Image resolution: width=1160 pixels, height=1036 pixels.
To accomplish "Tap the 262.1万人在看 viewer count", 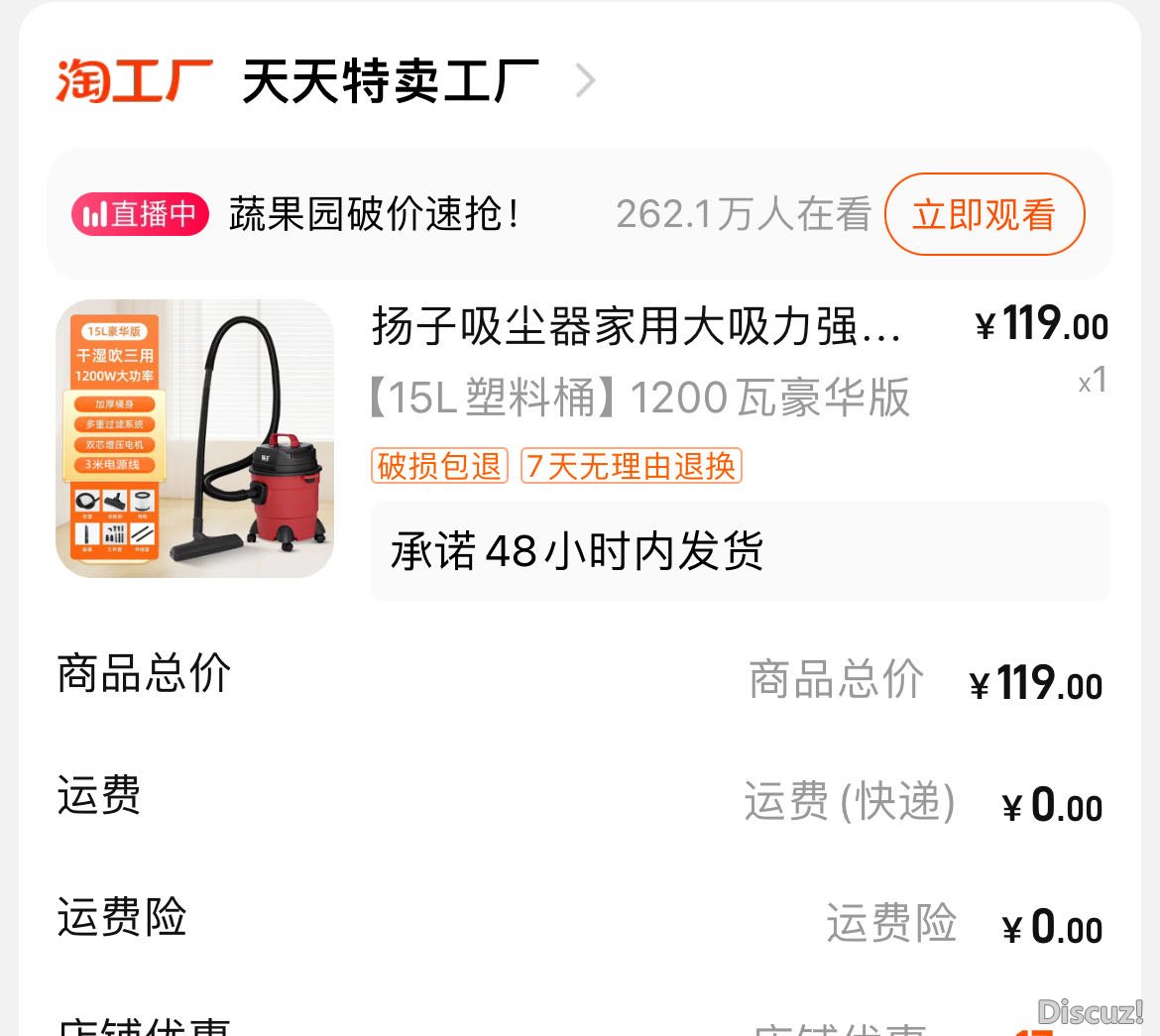I will (x=744, y=214).
